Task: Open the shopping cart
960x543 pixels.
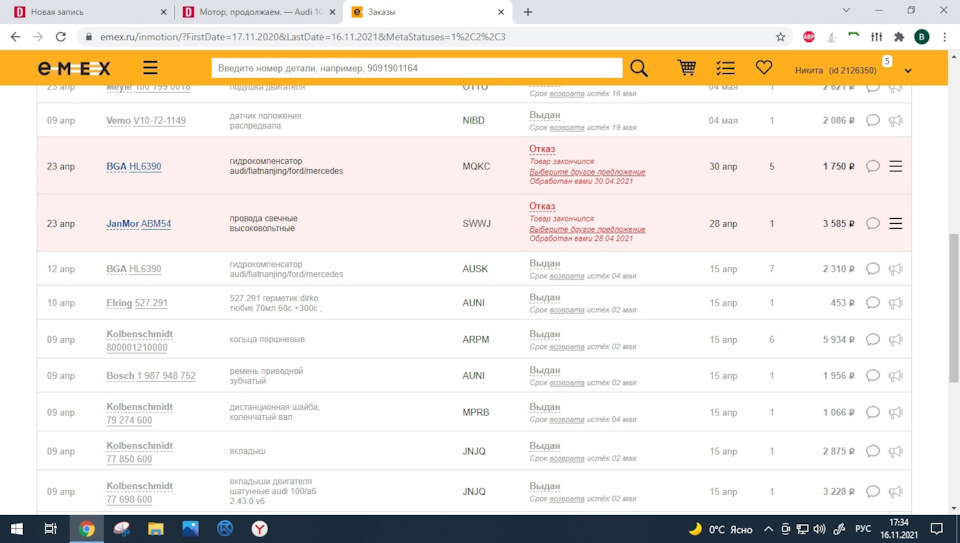Action: [x=686, y=67]
